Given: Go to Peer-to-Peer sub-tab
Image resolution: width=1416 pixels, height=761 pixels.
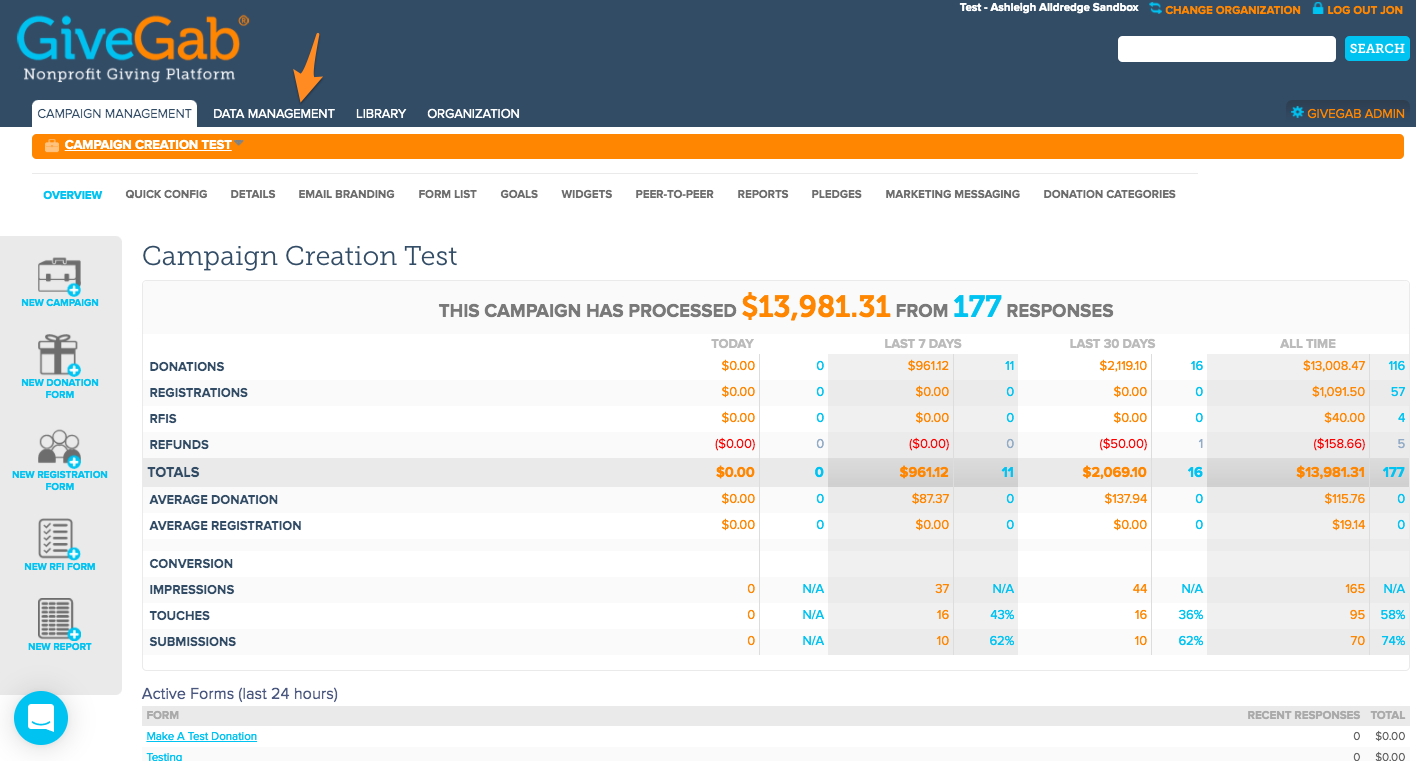Looking at the screenshot, I should click(675, 194).
